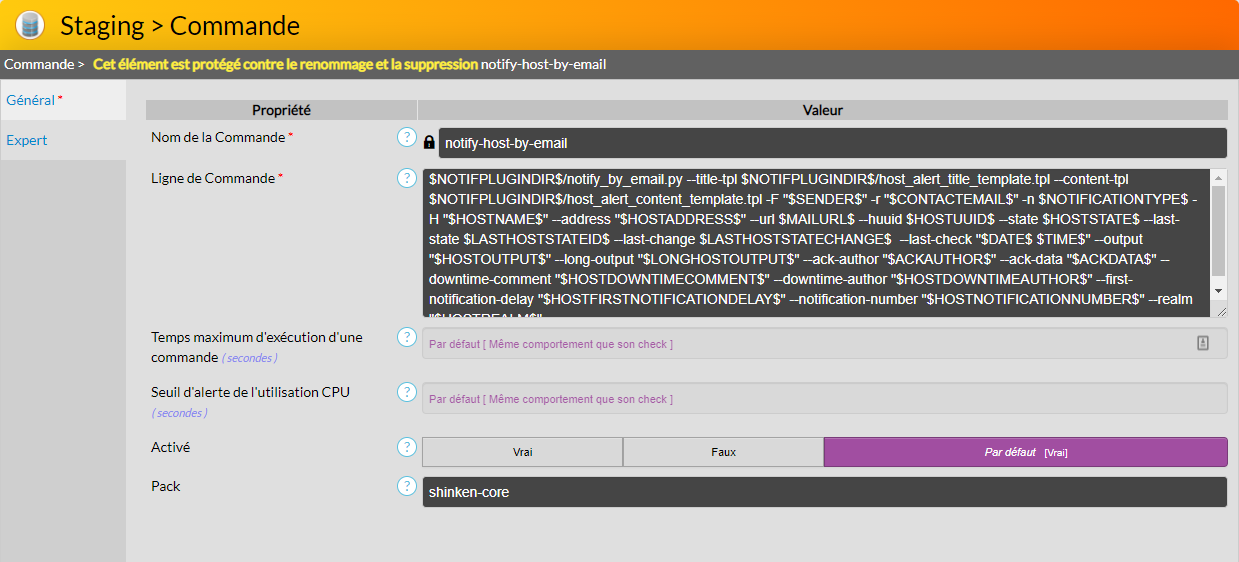Open help for Temps maximum d'exécution
The image size is (1239, 562).
tap(407, 337)
